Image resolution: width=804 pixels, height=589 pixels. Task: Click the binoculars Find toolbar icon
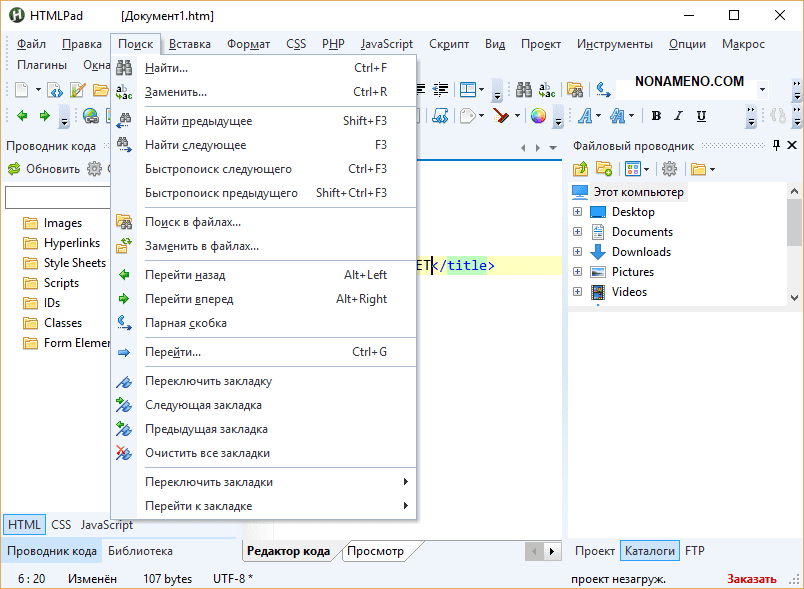coord(574,90)
